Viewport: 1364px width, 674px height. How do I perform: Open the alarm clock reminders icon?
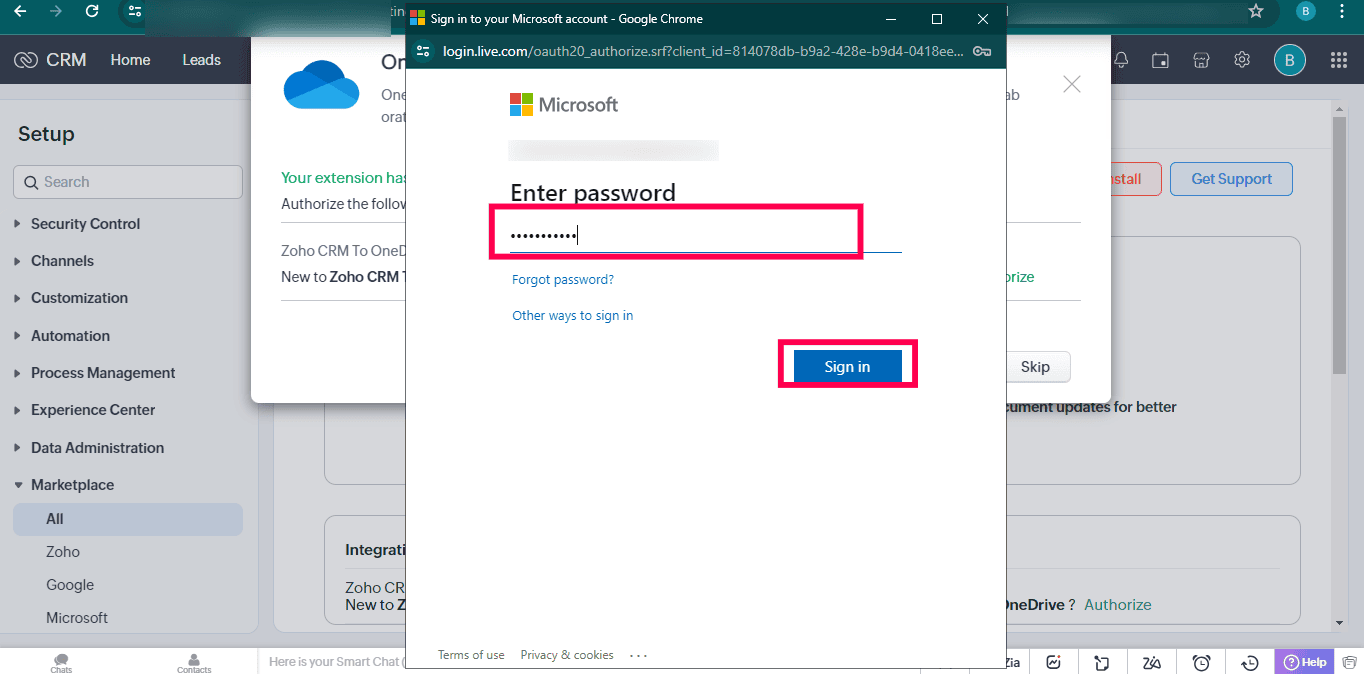1202,662
